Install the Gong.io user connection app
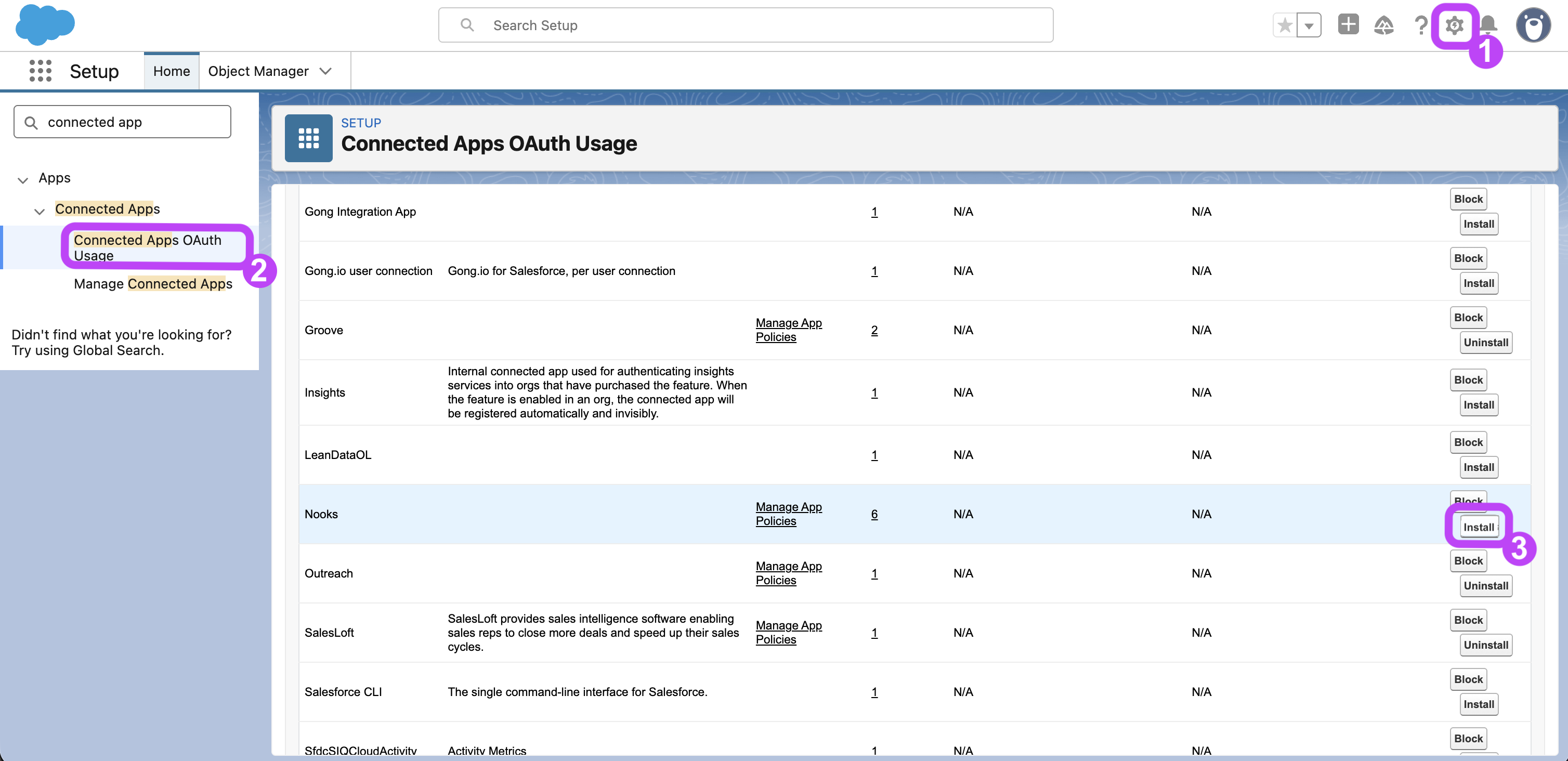 coord(1479,283)
